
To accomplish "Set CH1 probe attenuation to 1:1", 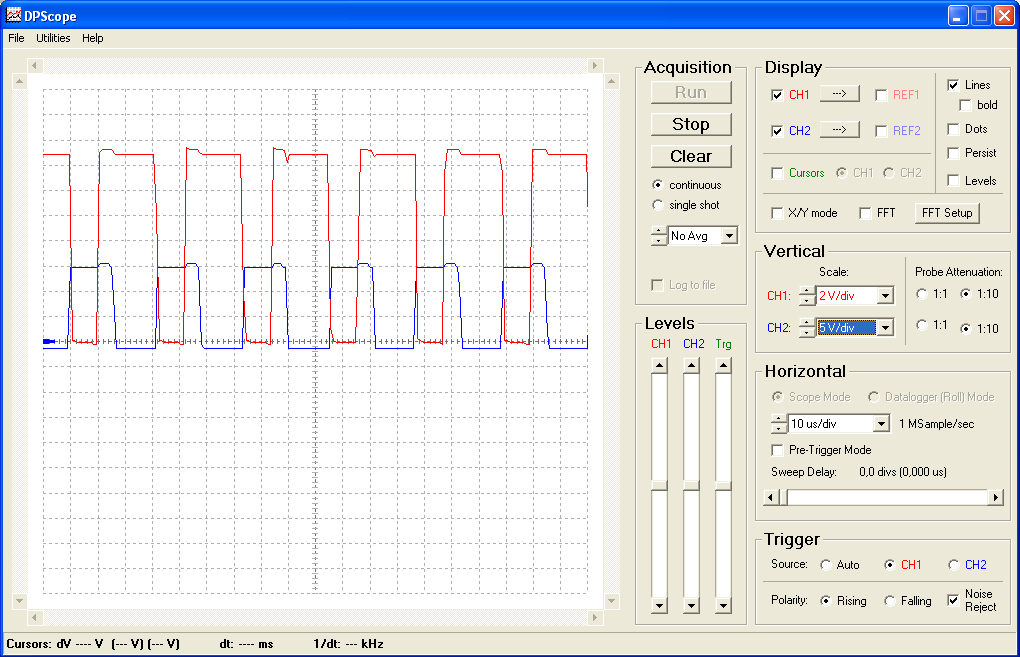I will pyautogui.click(x=922, y=294).
